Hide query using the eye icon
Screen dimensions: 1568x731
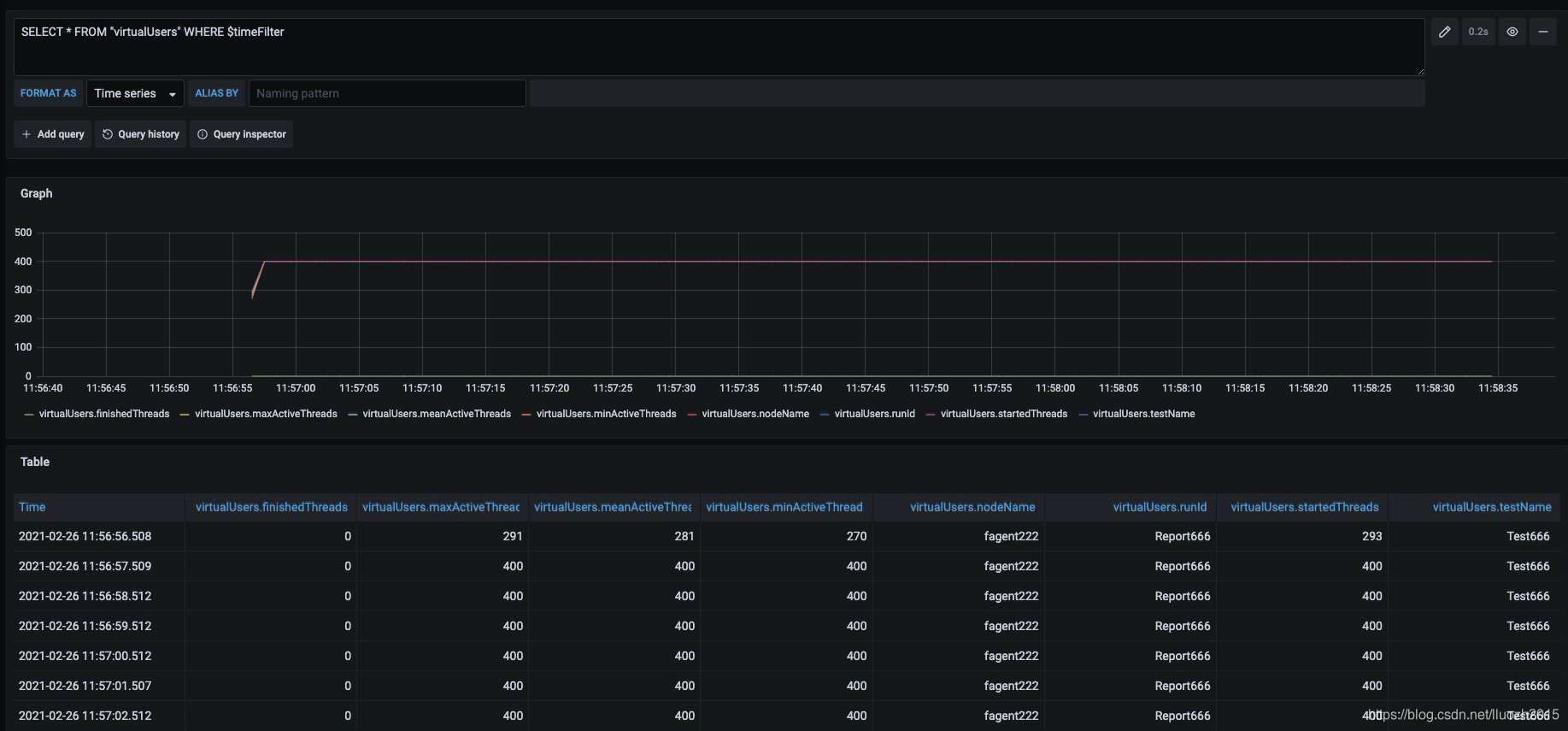click(1512, 32)
